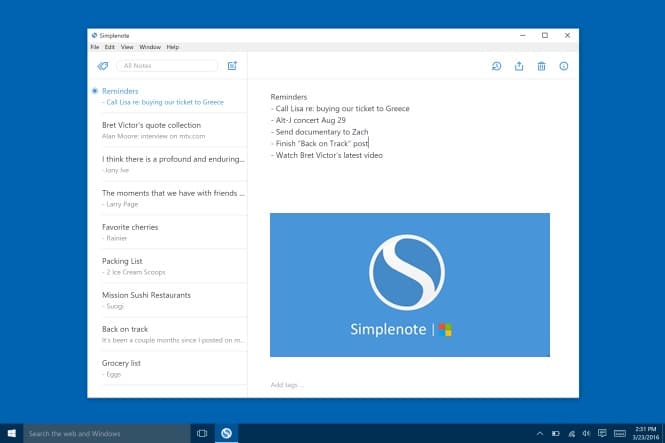Screen dimensions: 665x443
Task: Click the share note icon
Action: (x=519, y=66)
